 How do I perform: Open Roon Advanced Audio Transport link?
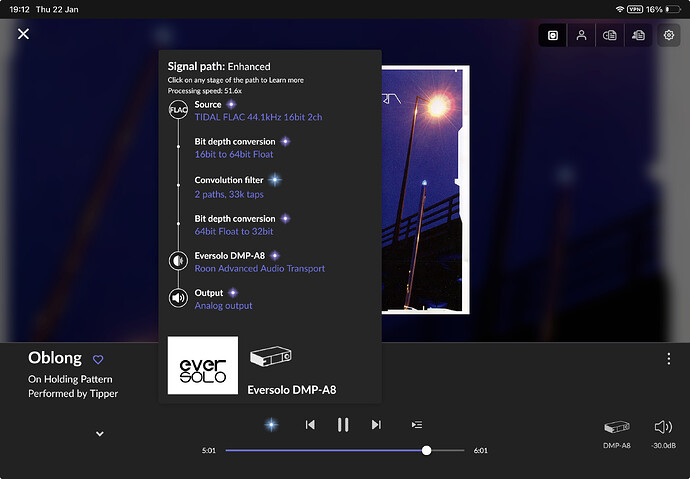tap(260, 269)
